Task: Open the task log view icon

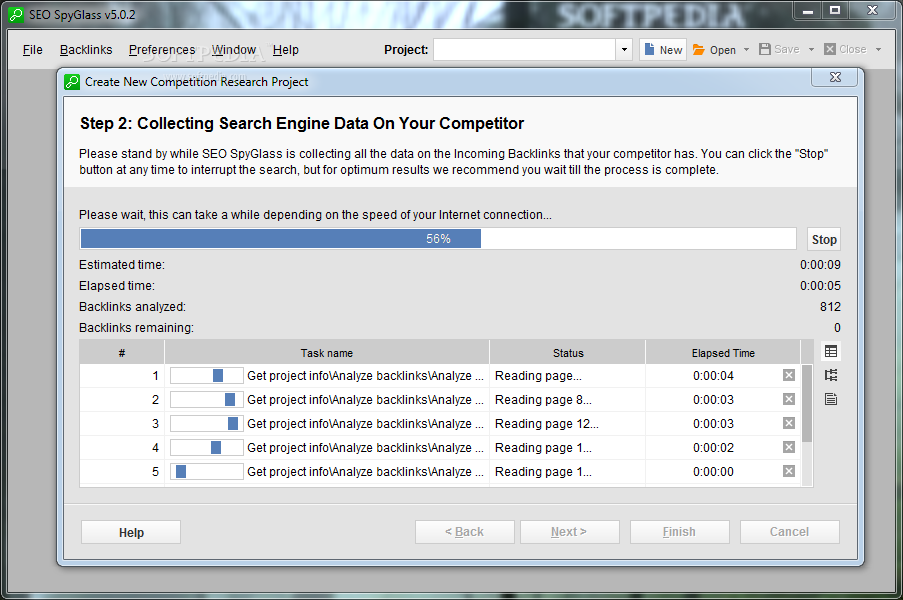Action: pos(830,399)
